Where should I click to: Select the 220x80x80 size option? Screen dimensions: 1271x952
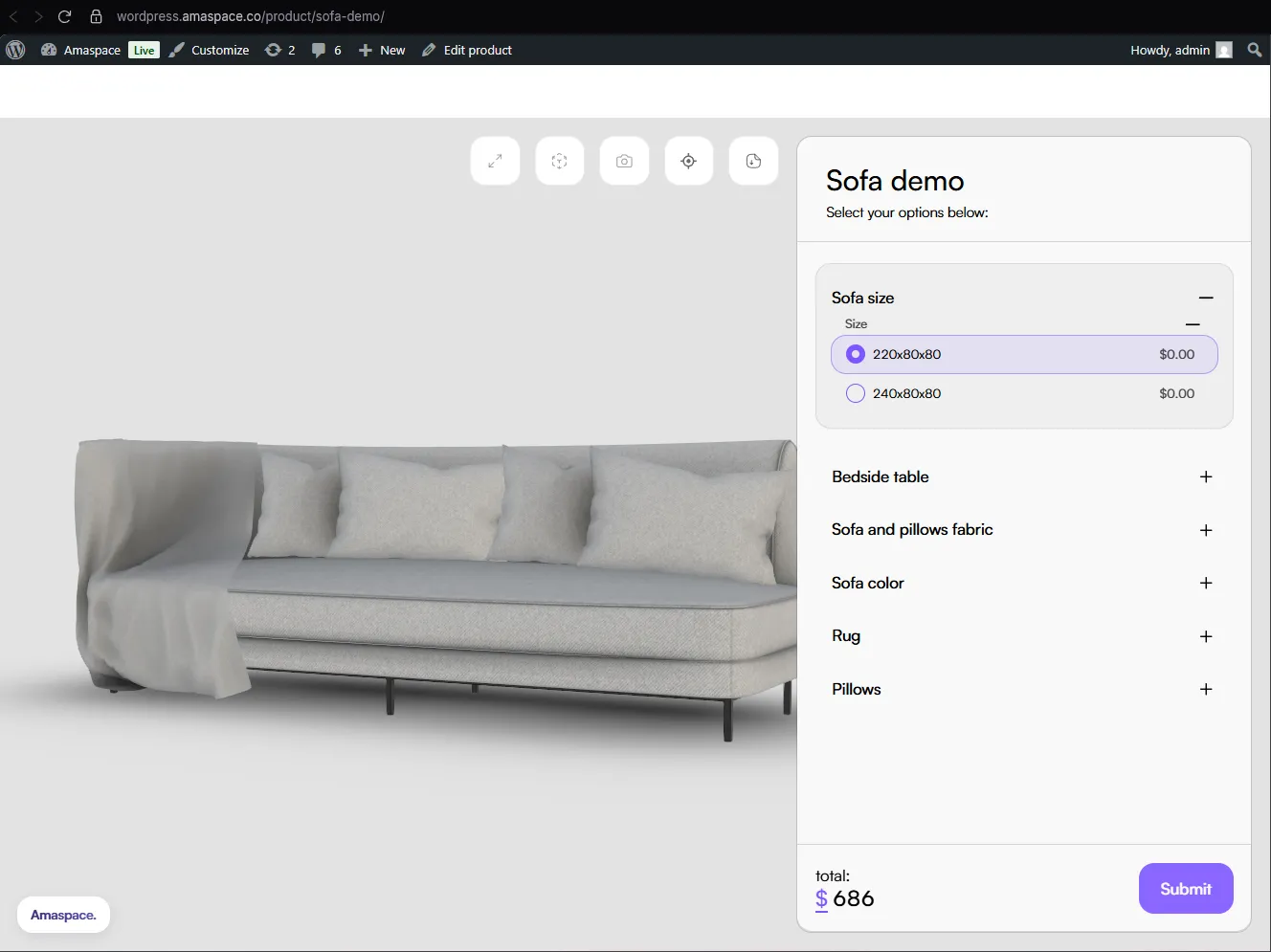tap(856, 354)
